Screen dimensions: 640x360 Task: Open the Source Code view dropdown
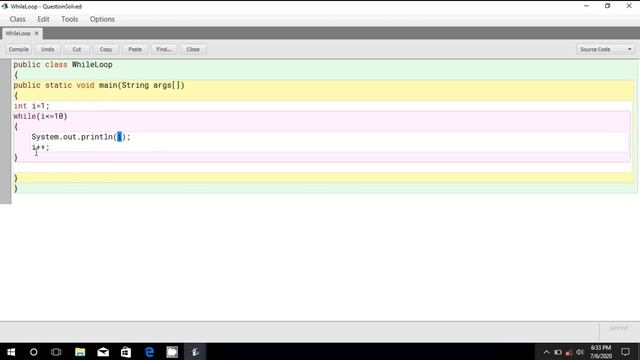pos(606,49)
